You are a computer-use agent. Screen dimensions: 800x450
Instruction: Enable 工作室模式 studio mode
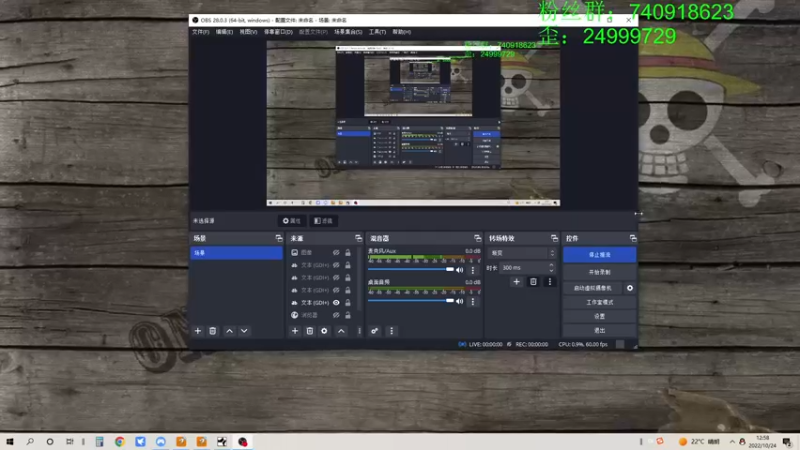coord(599,303)
